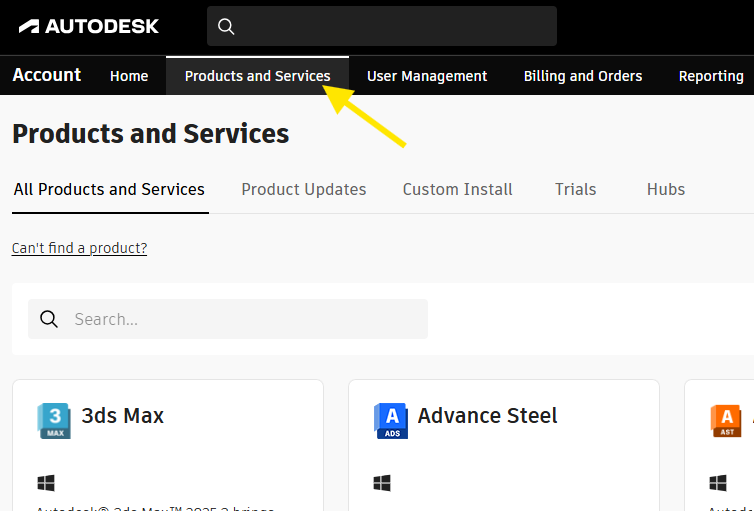754x511 pixels.
Task: Click the magnifier icon in the top black search bar
Action: 226,27
